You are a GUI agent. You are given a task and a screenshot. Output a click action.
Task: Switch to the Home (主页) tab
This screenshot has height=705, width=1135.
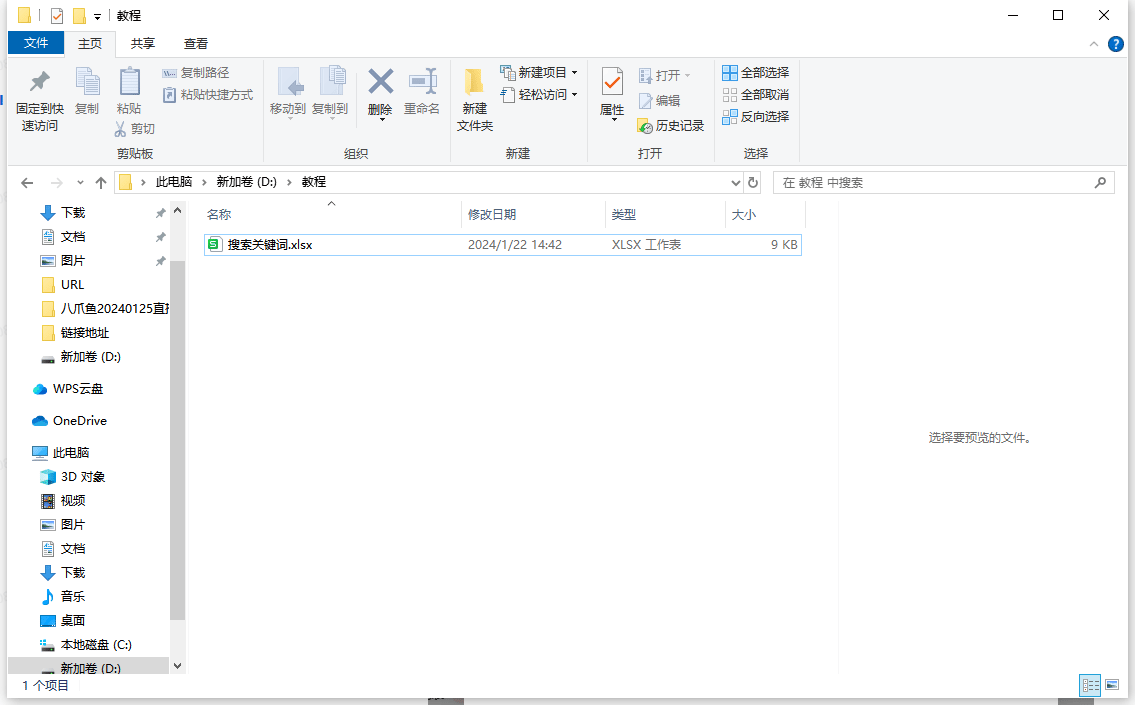[90, 43]
